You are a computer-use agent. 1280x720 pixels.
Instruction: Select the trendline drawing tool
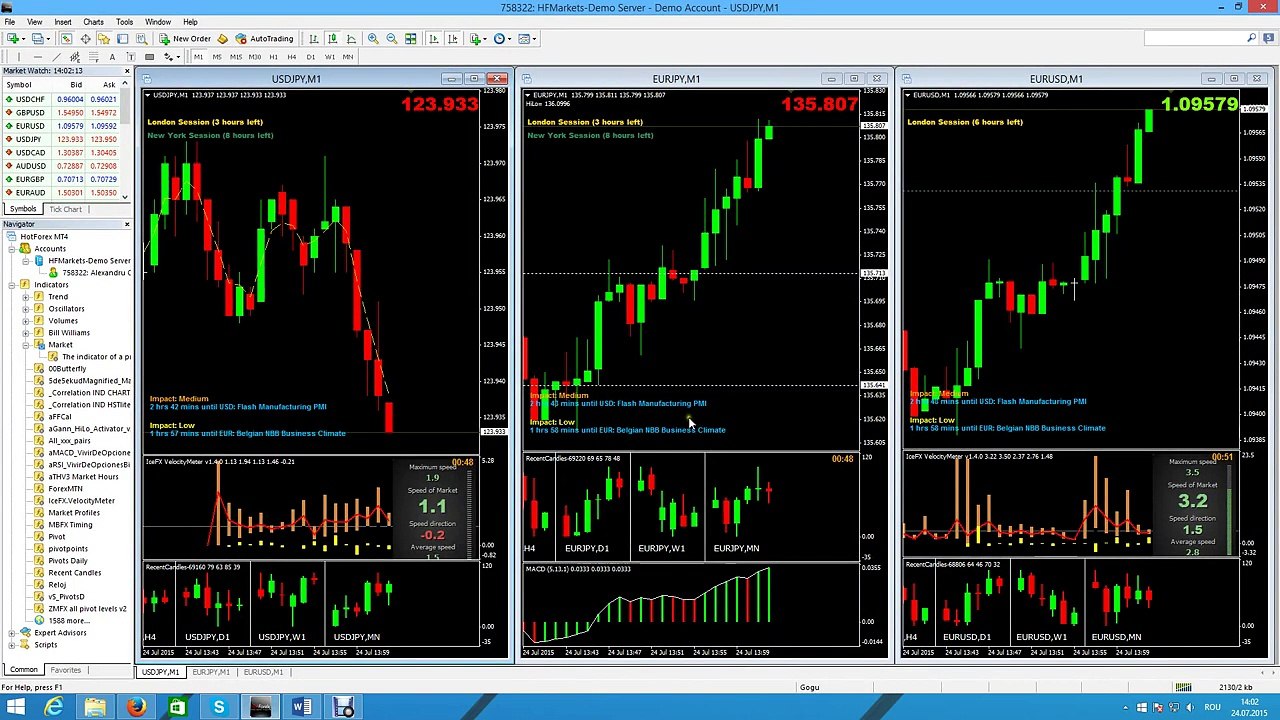click(x=56, y=56)
